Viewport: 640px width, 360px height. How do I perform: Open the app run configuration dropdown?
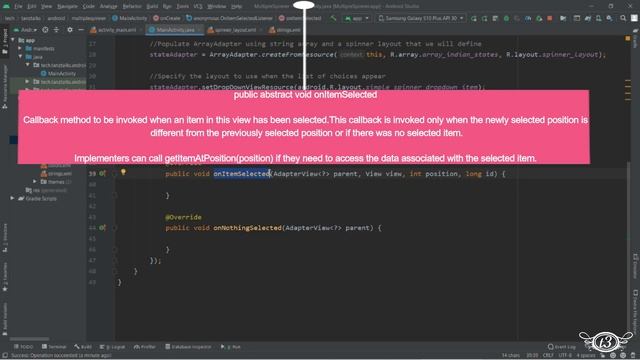(357, 18)
